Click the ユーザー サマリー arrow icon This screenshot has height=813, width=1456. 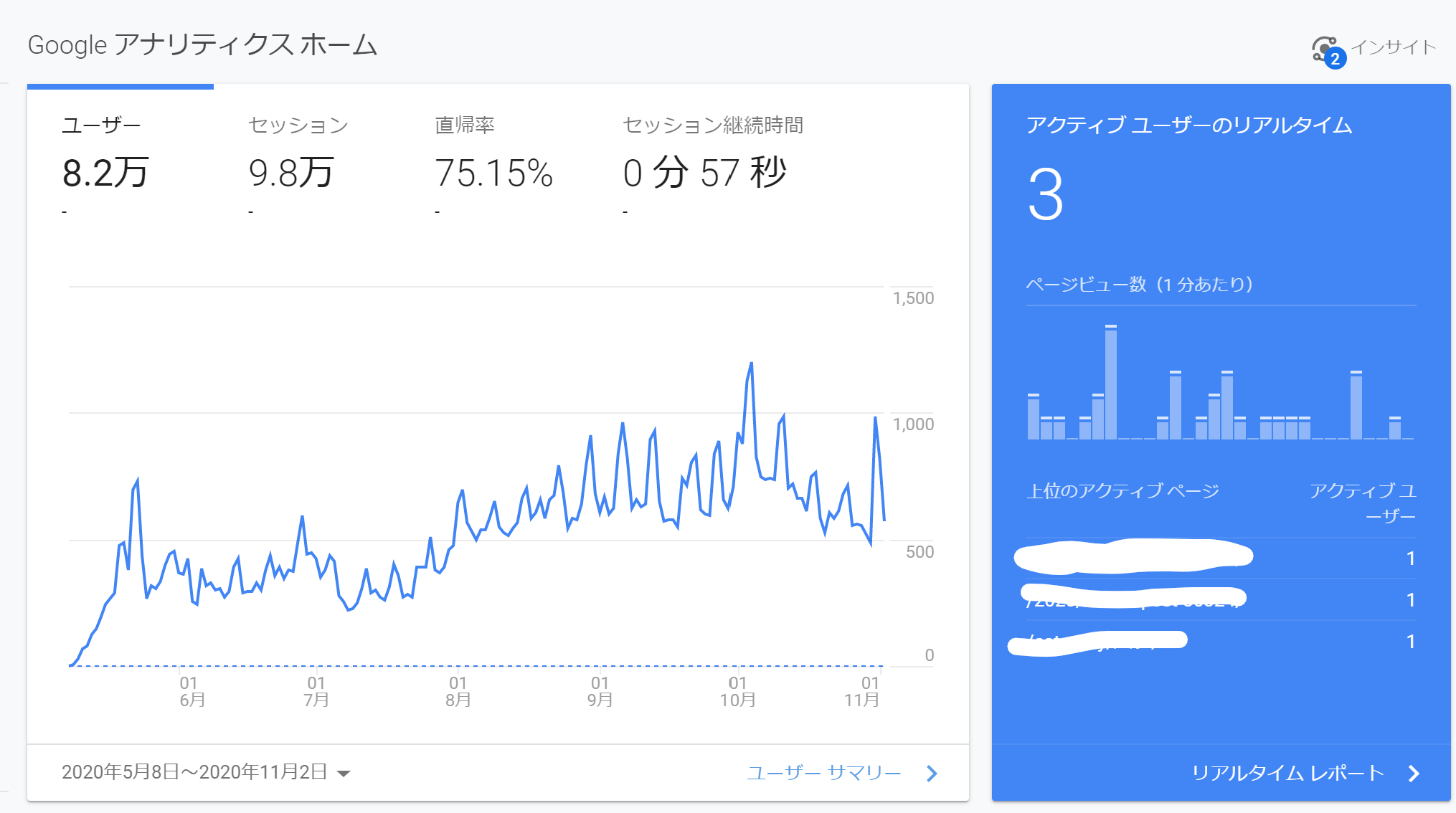[931, 773]
